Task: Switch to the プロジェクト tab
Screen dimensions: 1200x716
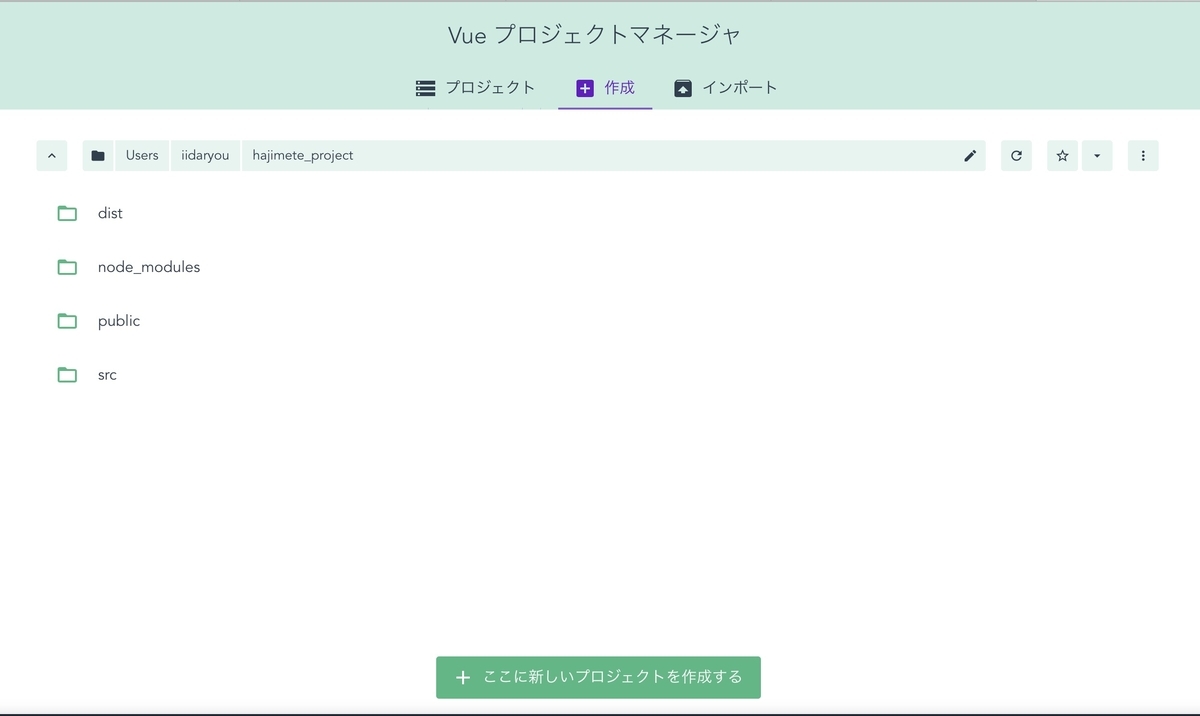Action: click(x=475, y=88)
